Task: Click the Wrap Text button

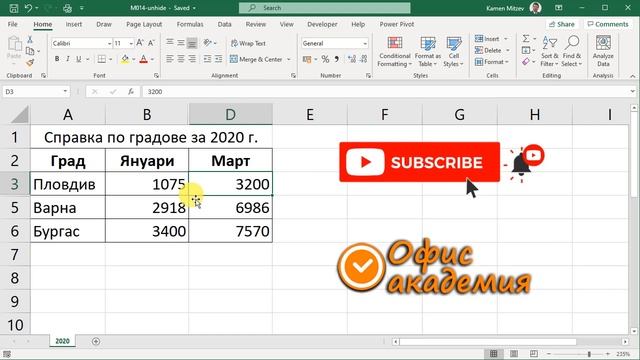Action: tap(248, 43)
